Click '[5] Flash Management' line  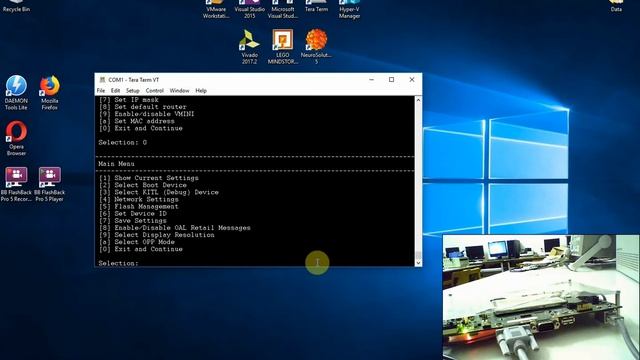(139, 207)
